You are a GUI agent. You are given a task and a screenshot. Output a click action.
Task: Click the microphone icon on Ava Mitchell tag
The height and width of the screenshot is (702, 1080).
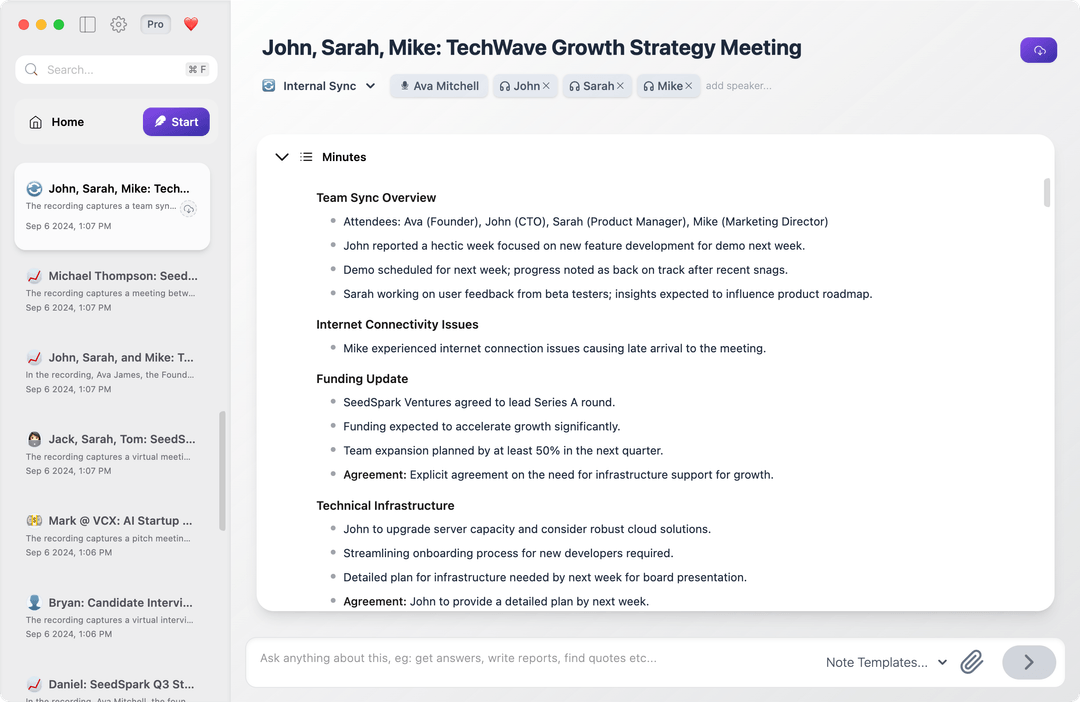(403, 86)
